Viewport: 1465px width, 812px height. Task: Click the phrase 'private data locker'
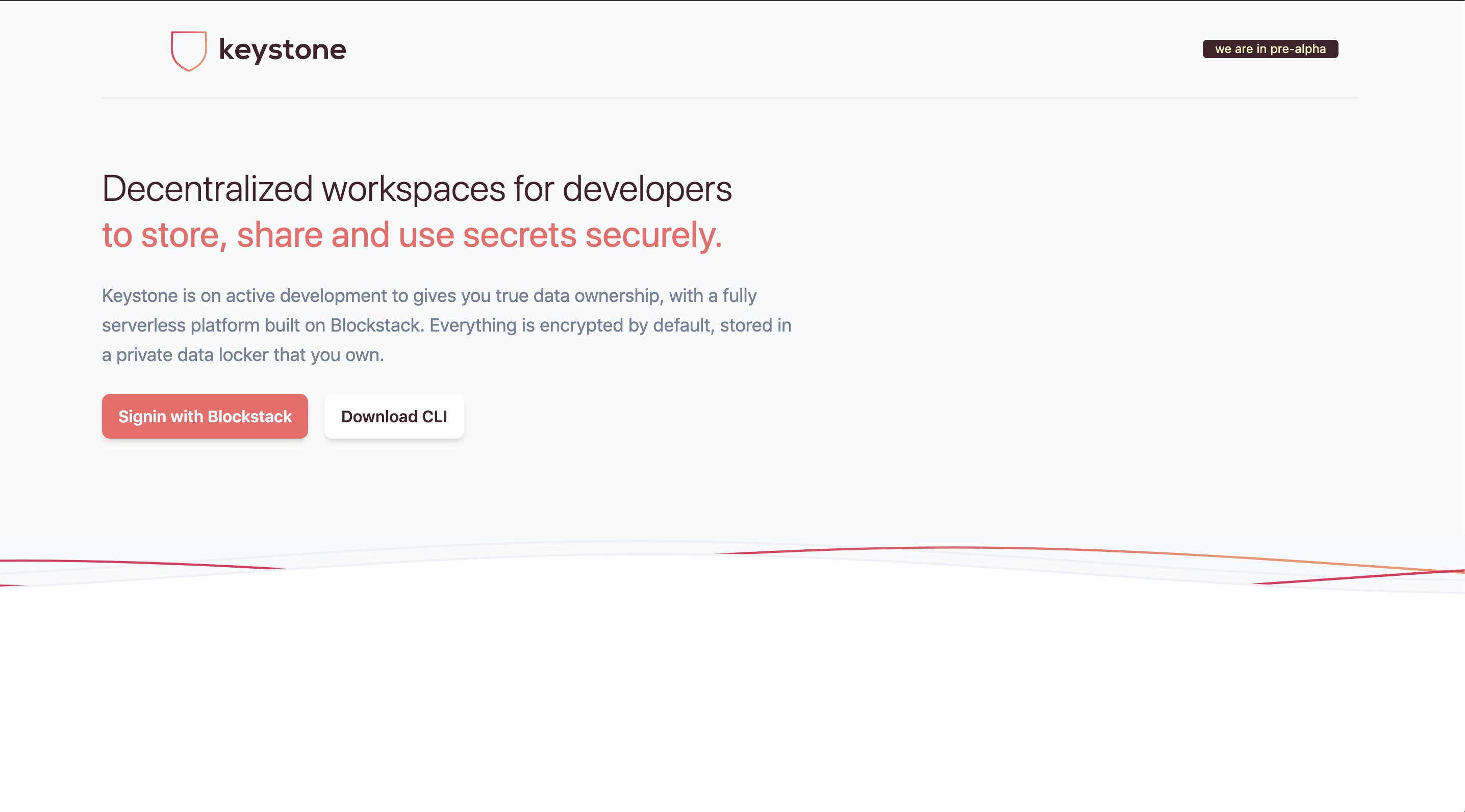192,355
